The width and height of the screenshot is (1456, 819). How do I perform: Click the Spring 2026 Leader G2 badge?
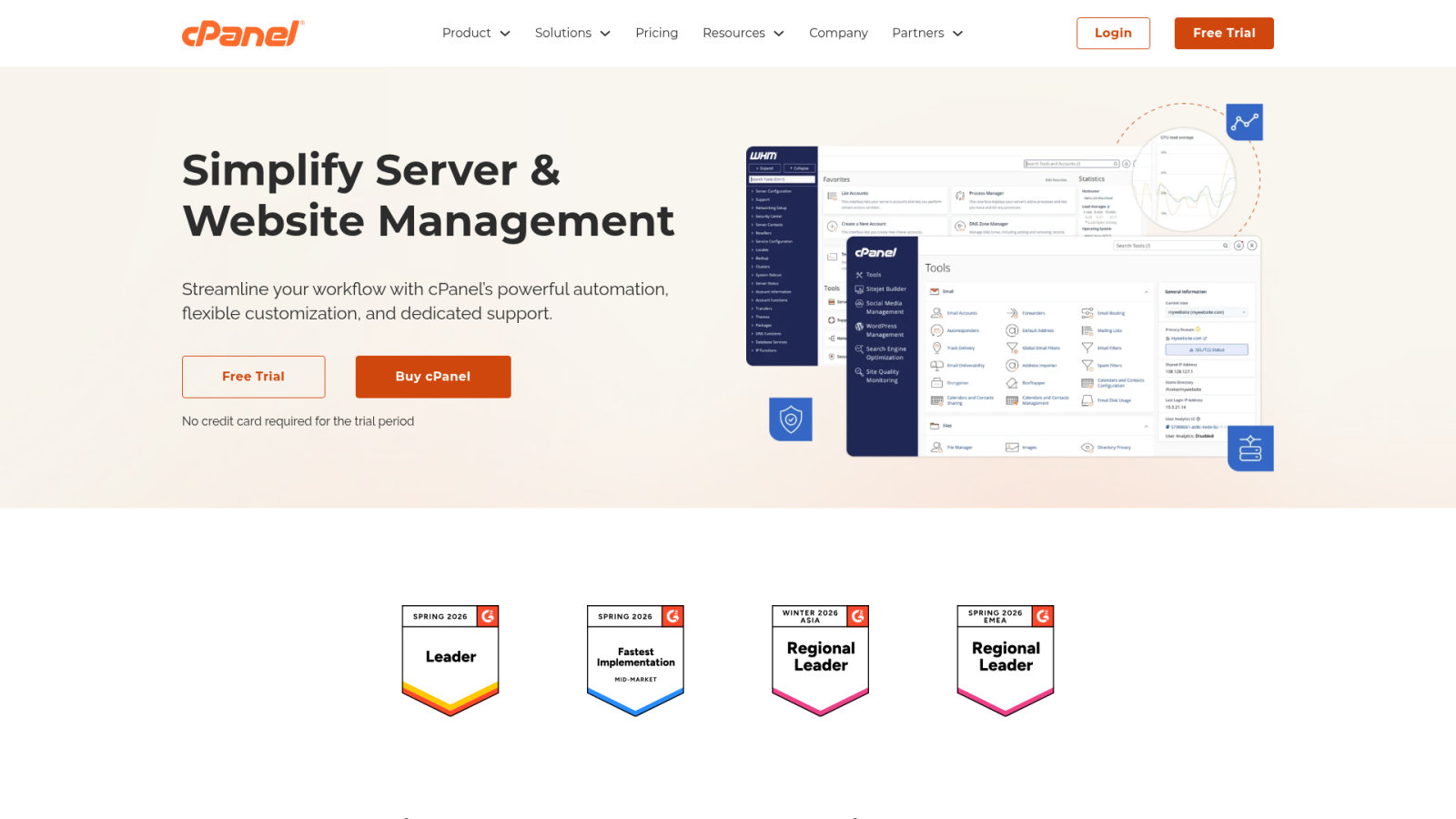tap(450, 661)
